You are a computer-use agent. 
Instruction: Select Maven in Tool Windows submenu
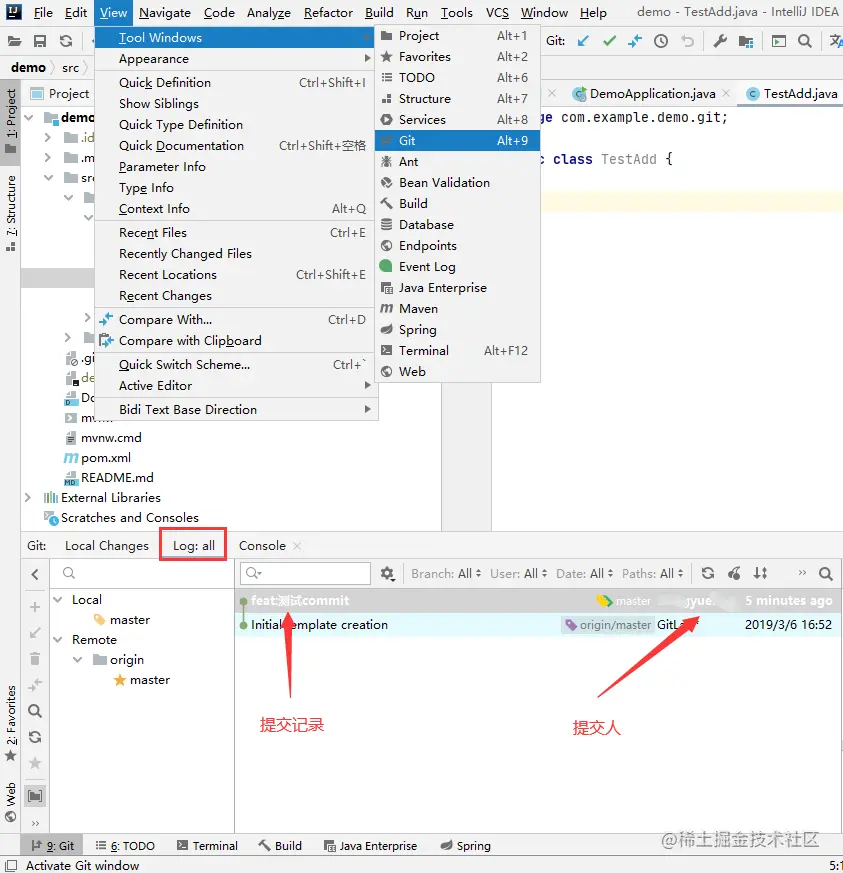point(457,308)
